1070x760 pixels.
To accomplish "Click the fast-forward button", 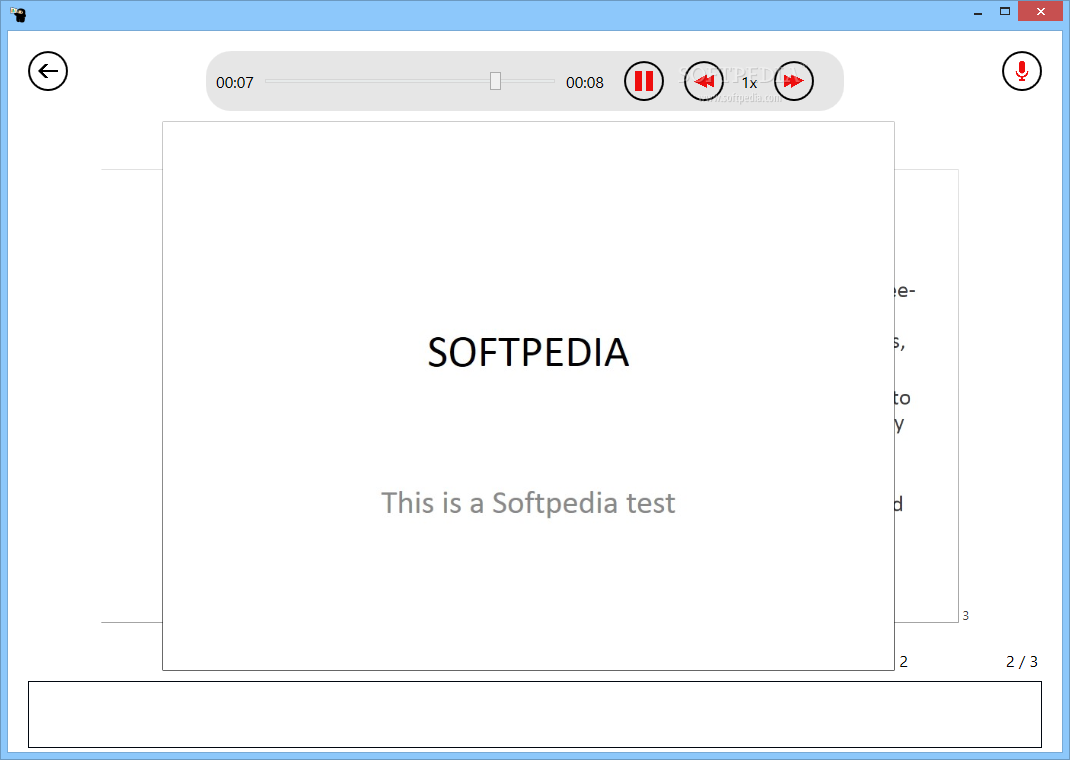I will pyautogui.click(x=794, y=81).
